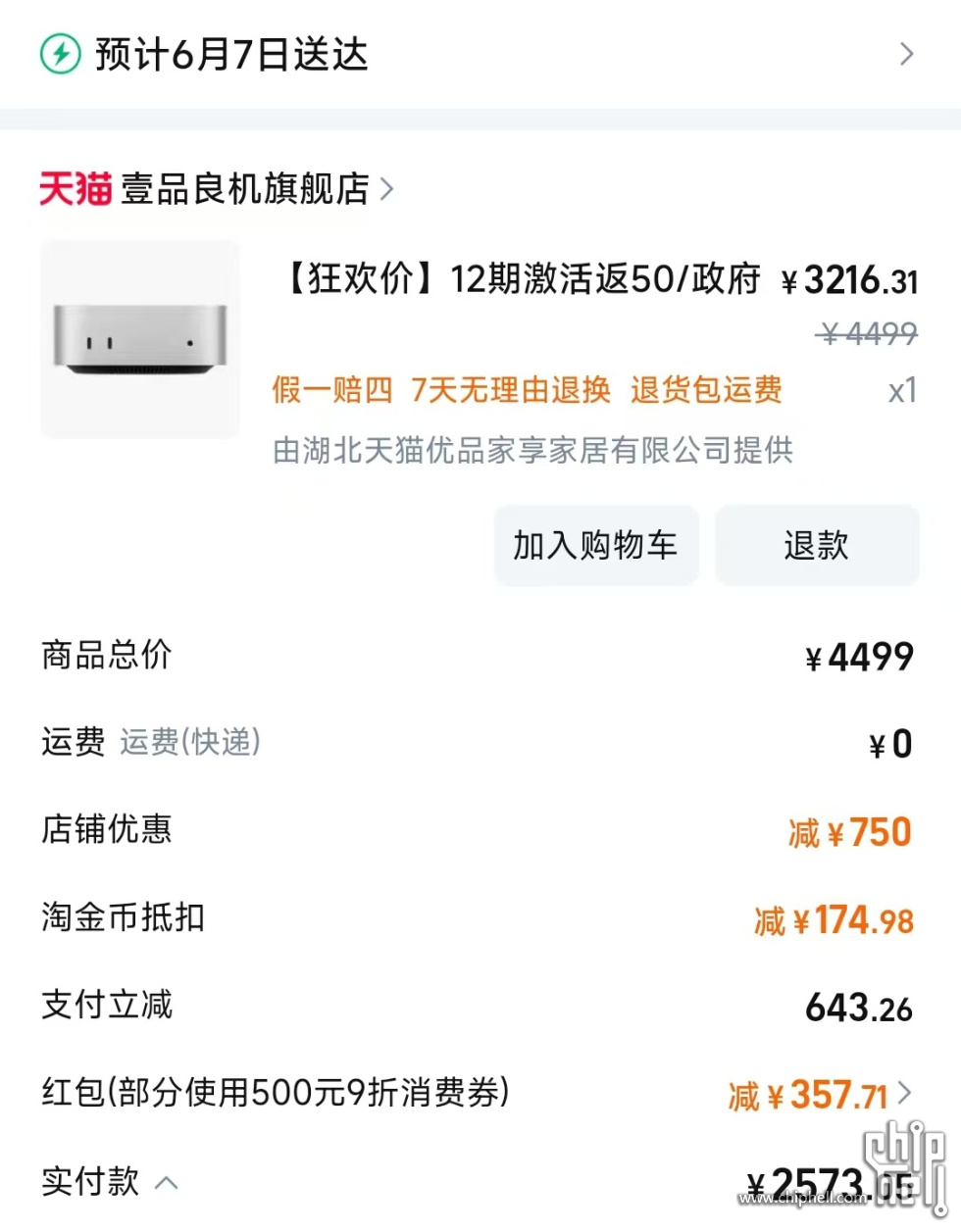The width and height of the screenshot is (961, 1232).
Task: Collapse the 实付款 details arrow
Action: click(x=167, y=1182)
